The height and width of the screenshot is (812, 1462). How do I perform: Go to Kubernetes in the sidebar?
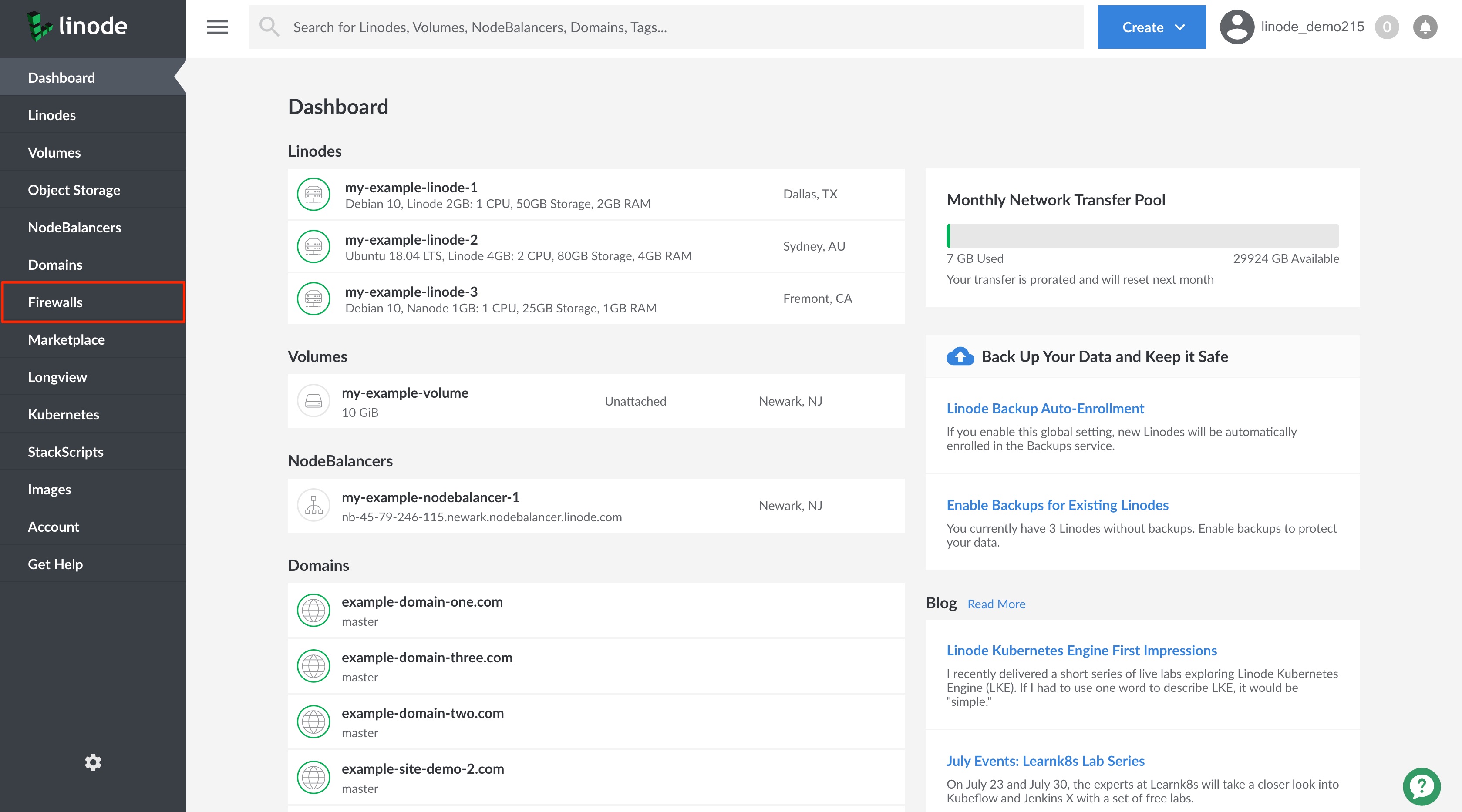click(63, 414)
